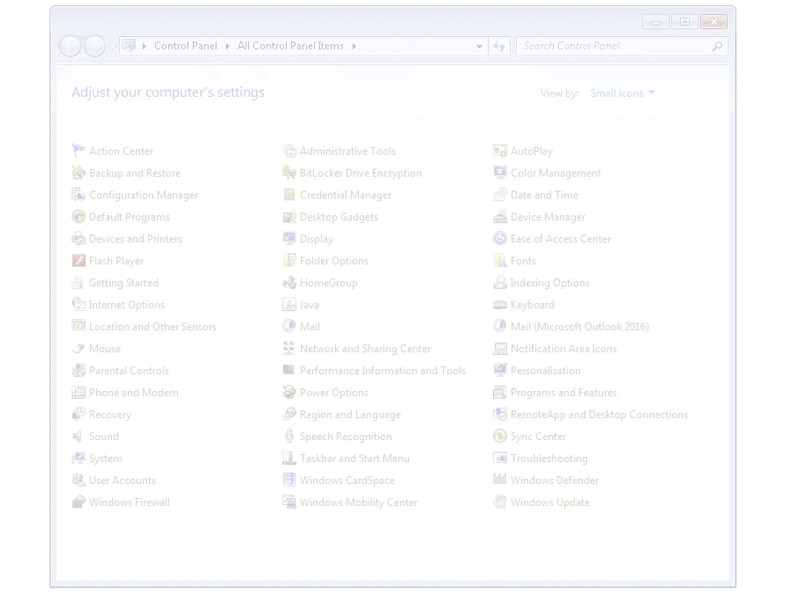Viewport: 800px width, 600px height.
Task: Click All Control Panel Items breadcrumb
Action: pos(290,46)
